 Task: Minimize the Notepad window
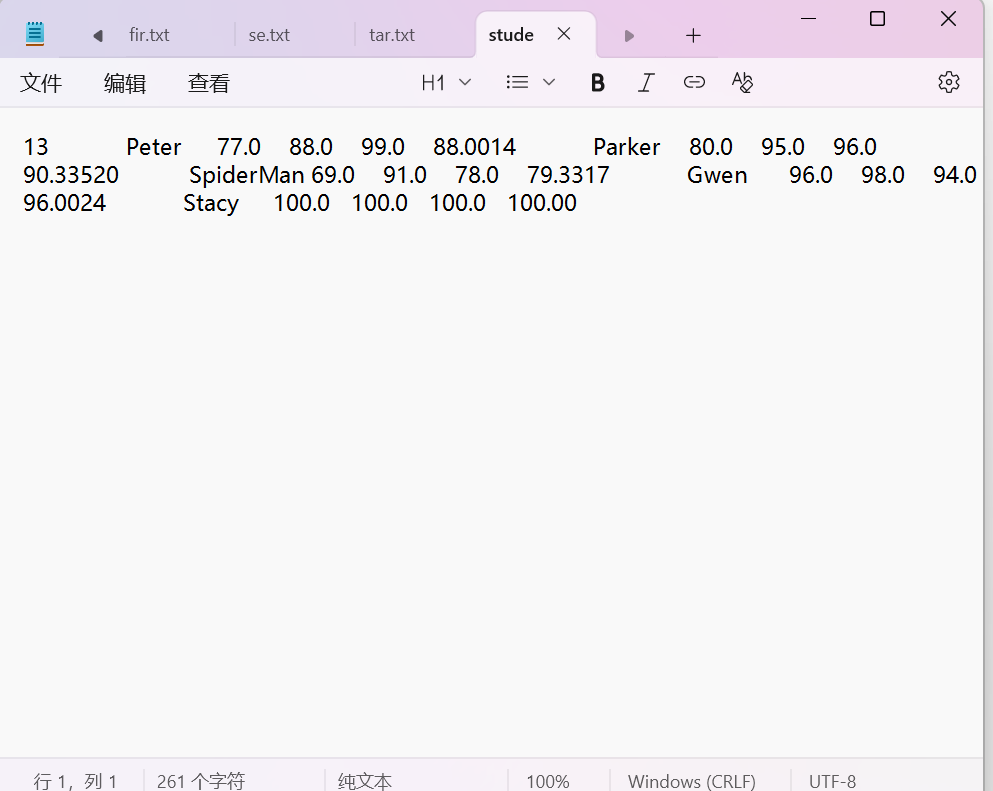click(808, 19)
